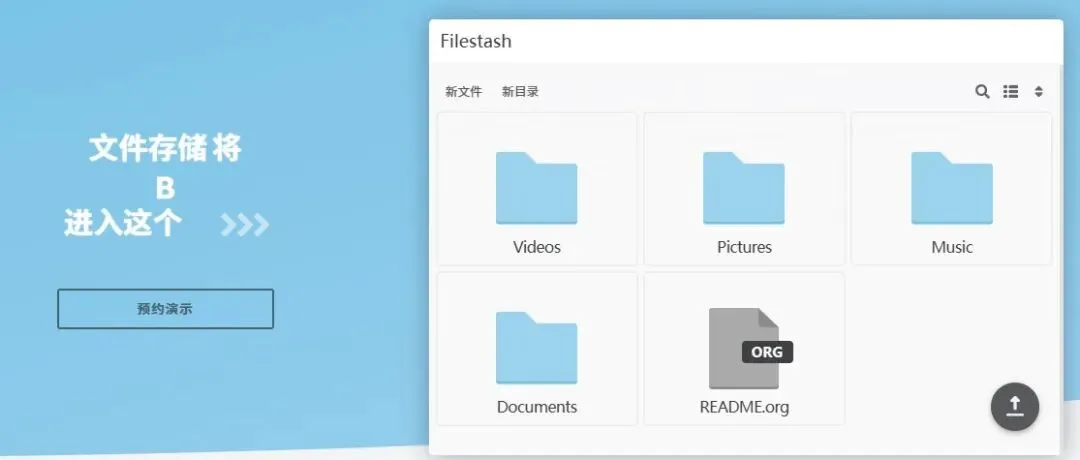Image resolution: width=1080 pixels, height=460 pixels.
Task: Select the Pictures label text
Action: coord(745,247)
